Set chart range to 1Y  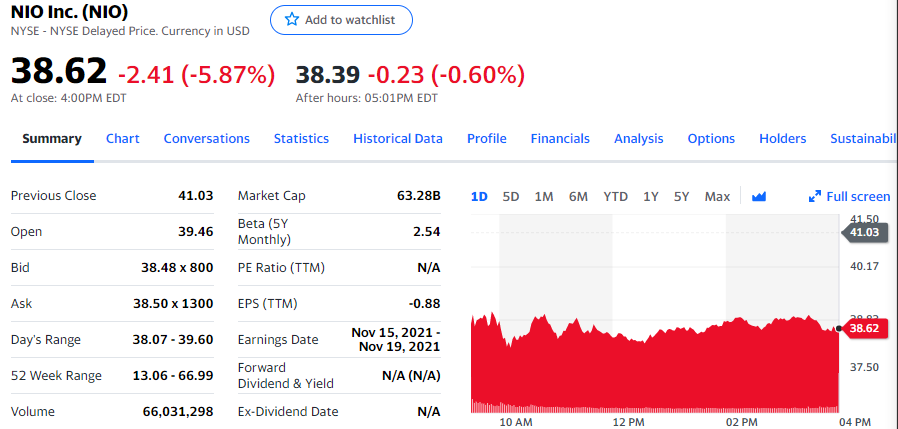pos(651,196)
